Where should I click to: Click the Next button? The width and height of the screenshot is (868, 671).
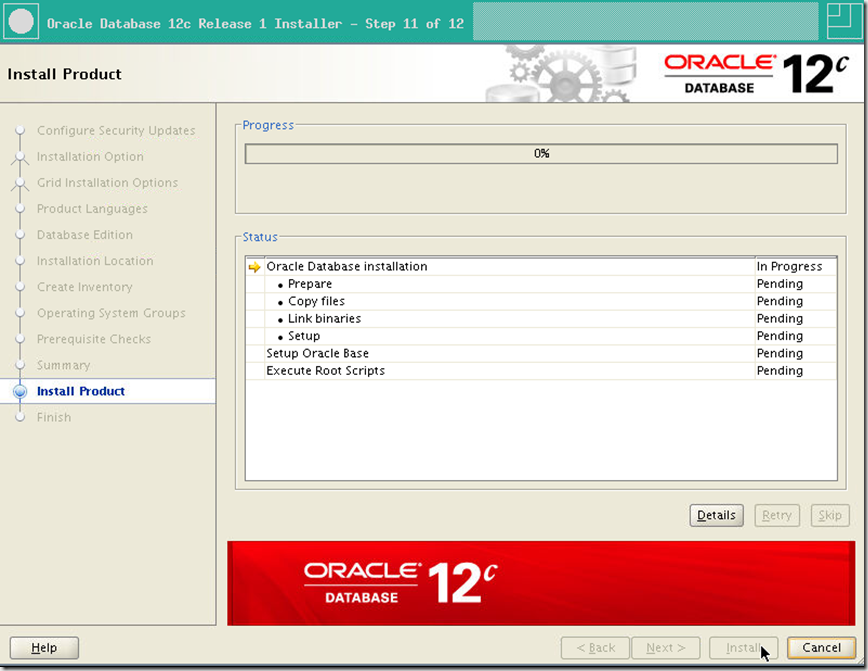coord(665,648)
